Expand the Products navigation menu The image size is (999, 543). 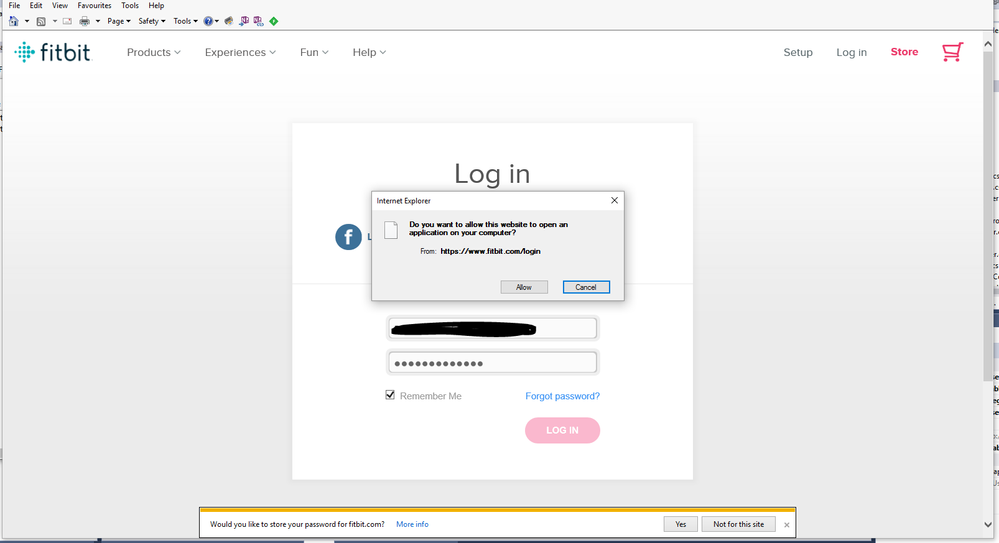[x=154, y=52]
